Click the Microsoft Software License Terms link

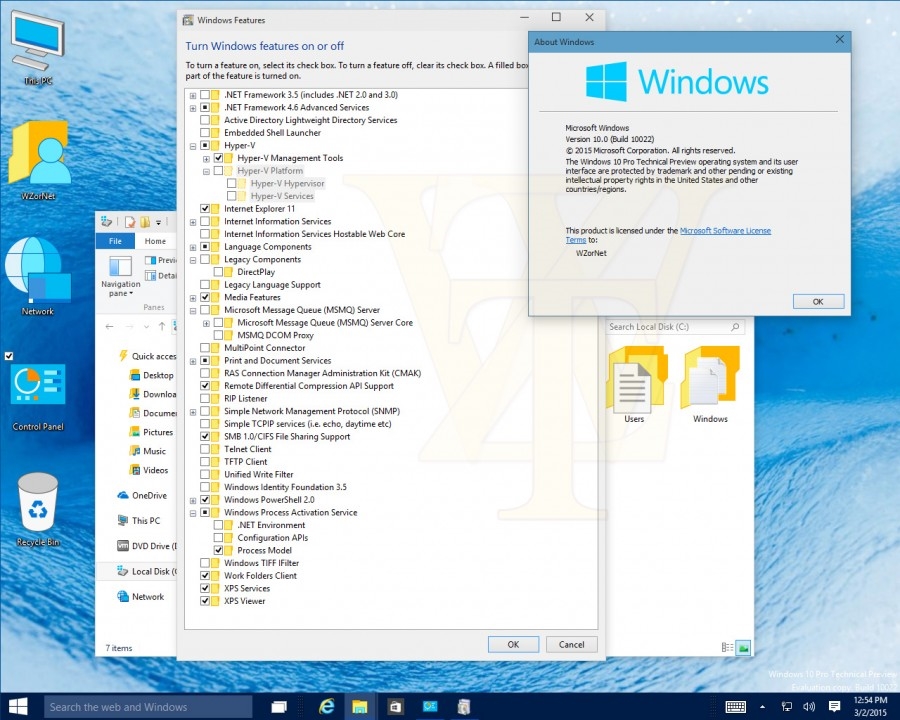(726, 231)
